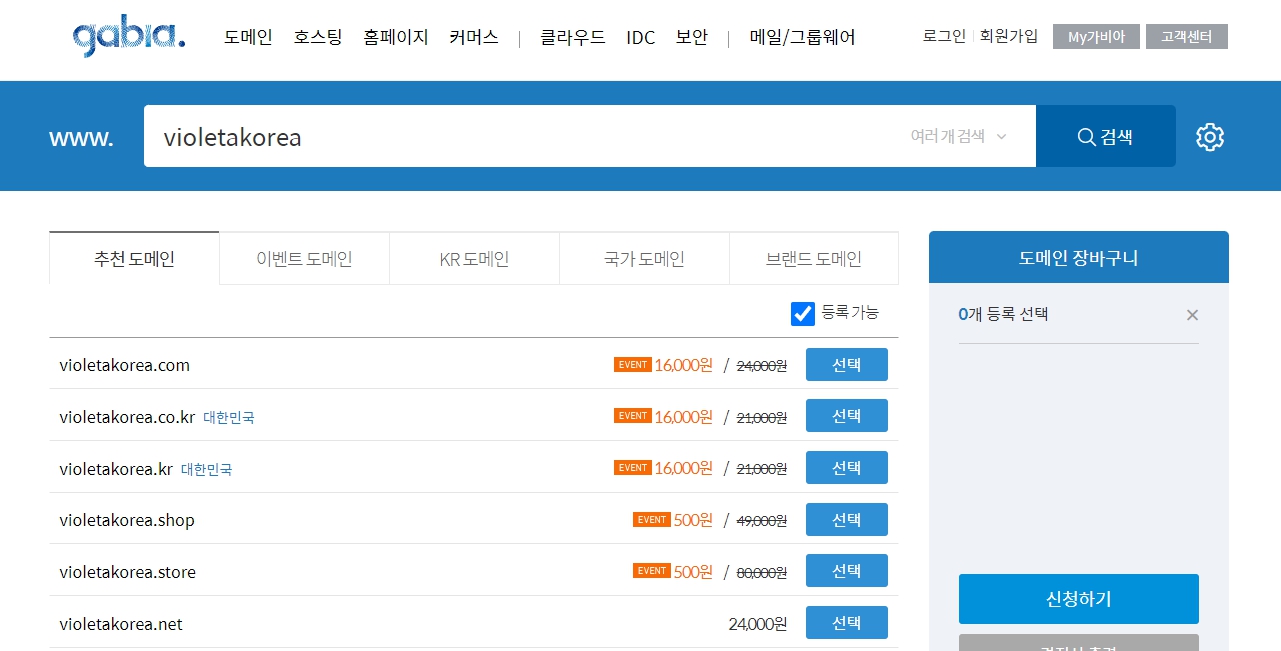Switch to the 추천 도메인 tab

click(x=134, y=259)
